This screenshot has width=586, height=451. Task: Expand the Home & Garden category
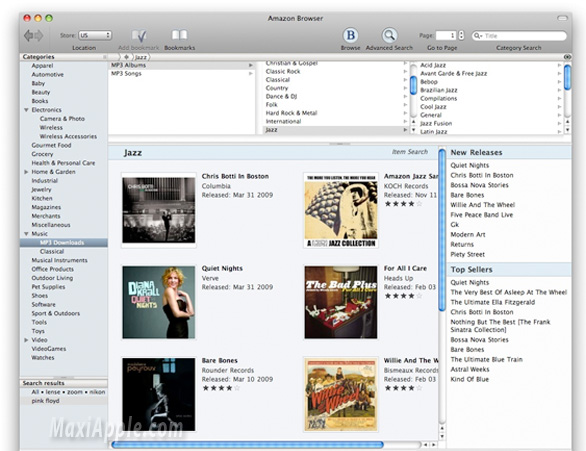[x=26, y=172]
